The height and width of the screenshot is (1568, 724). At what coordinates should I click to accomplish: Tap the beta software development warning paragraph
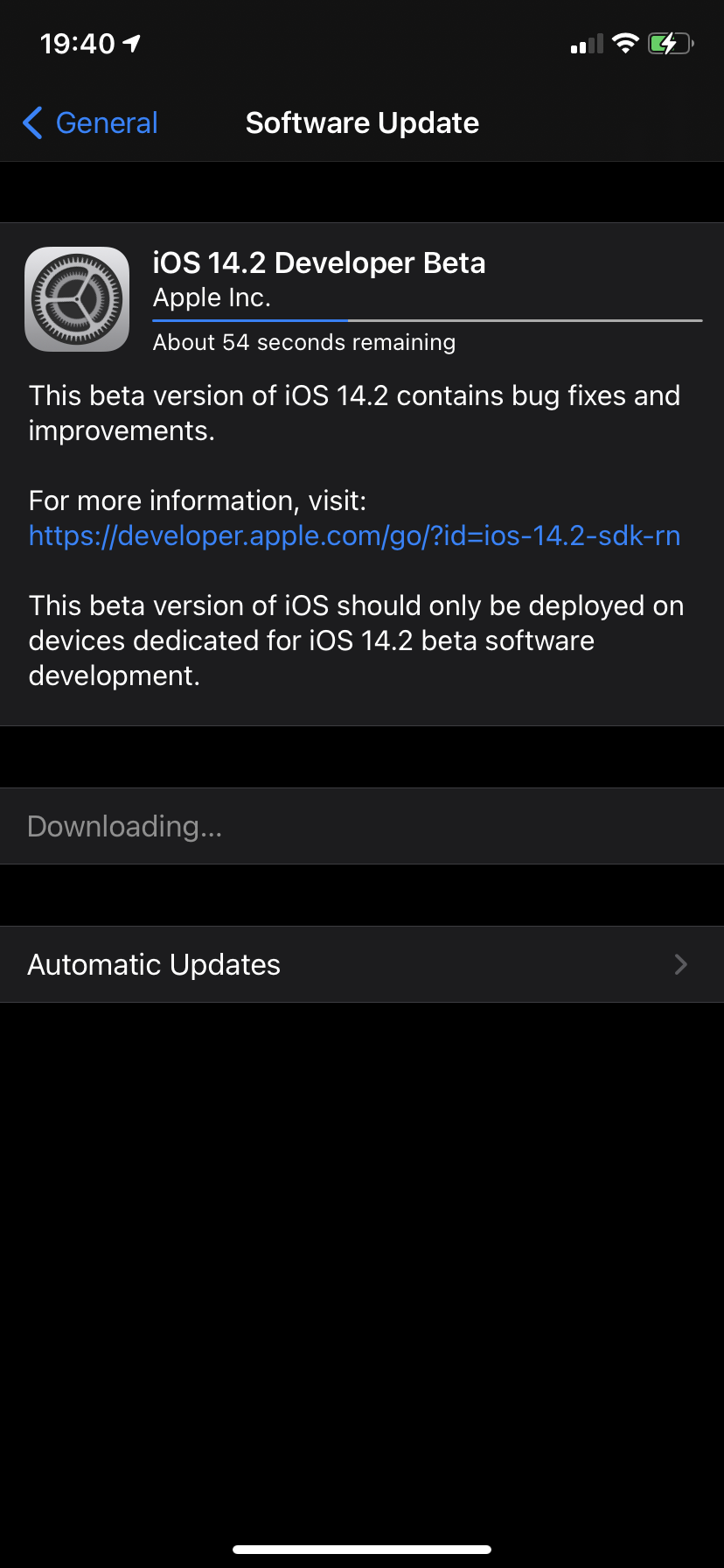point(356,640)
